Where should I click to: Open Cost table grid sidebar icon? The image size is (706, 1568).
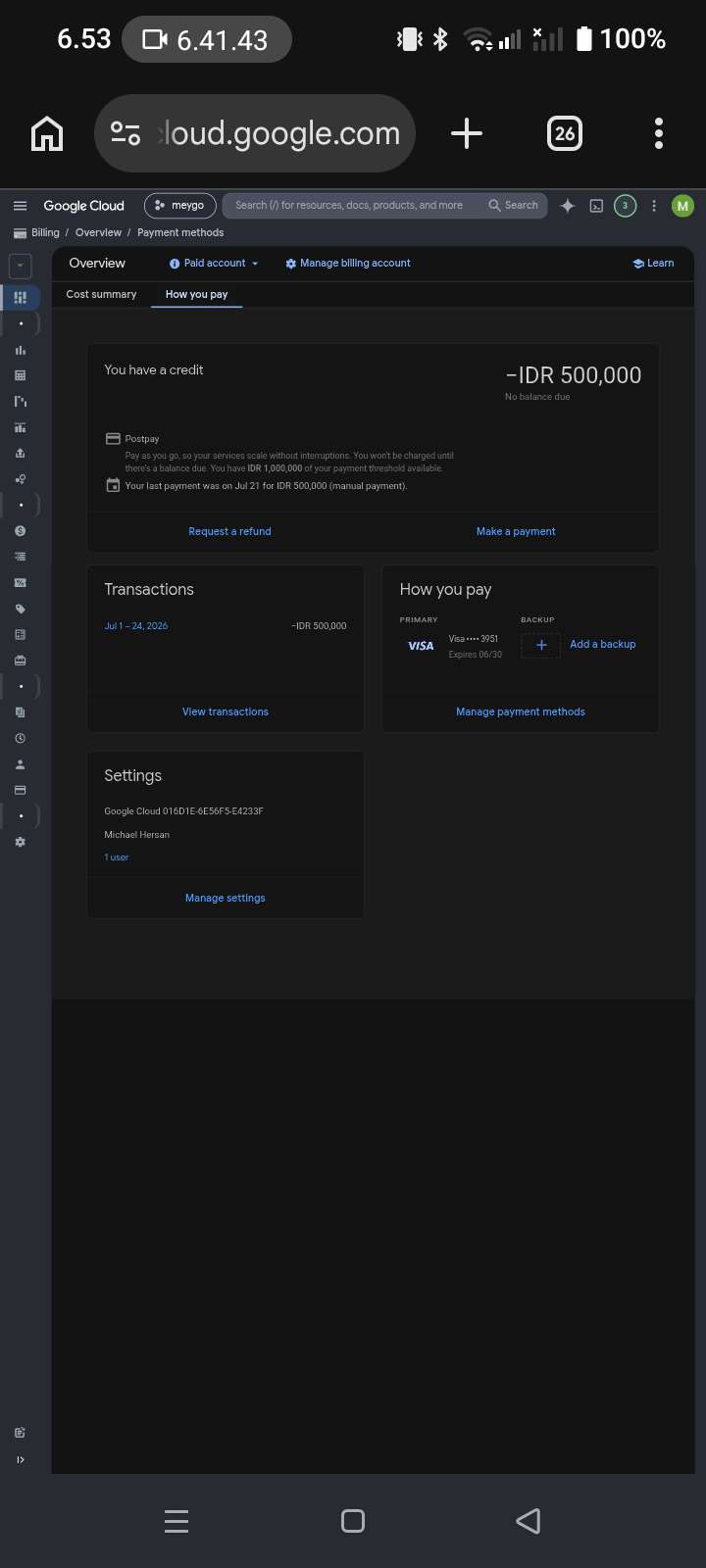click(x=21, y=375)
